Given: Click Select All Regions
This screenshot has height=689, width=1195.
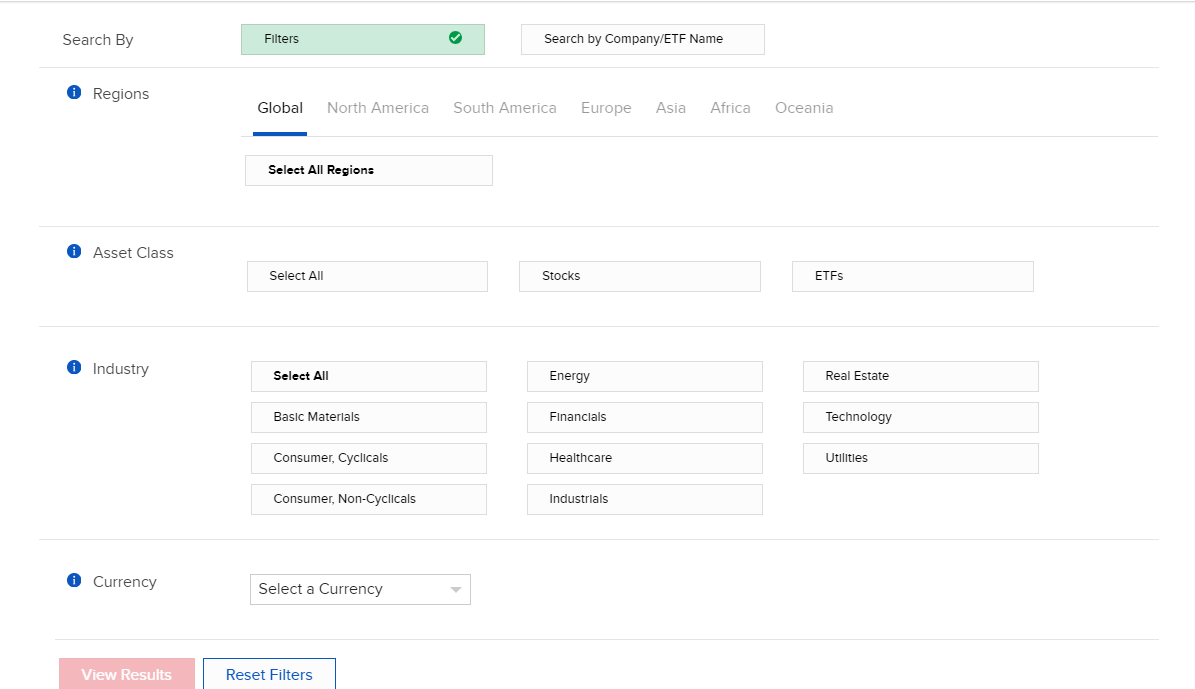Looking at the screenshot, I should (x=368, y=170).
